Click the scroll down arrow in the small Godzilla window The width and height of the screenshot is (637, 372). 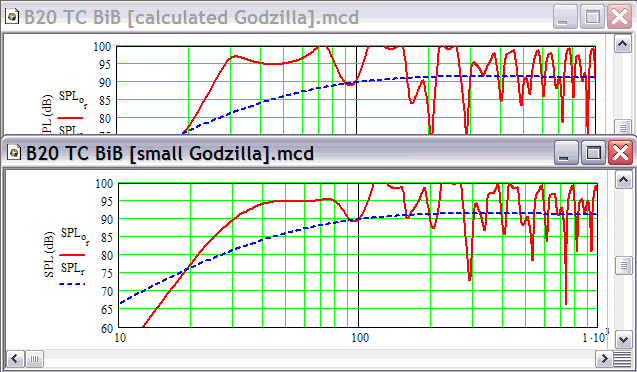tap(624, 339)
